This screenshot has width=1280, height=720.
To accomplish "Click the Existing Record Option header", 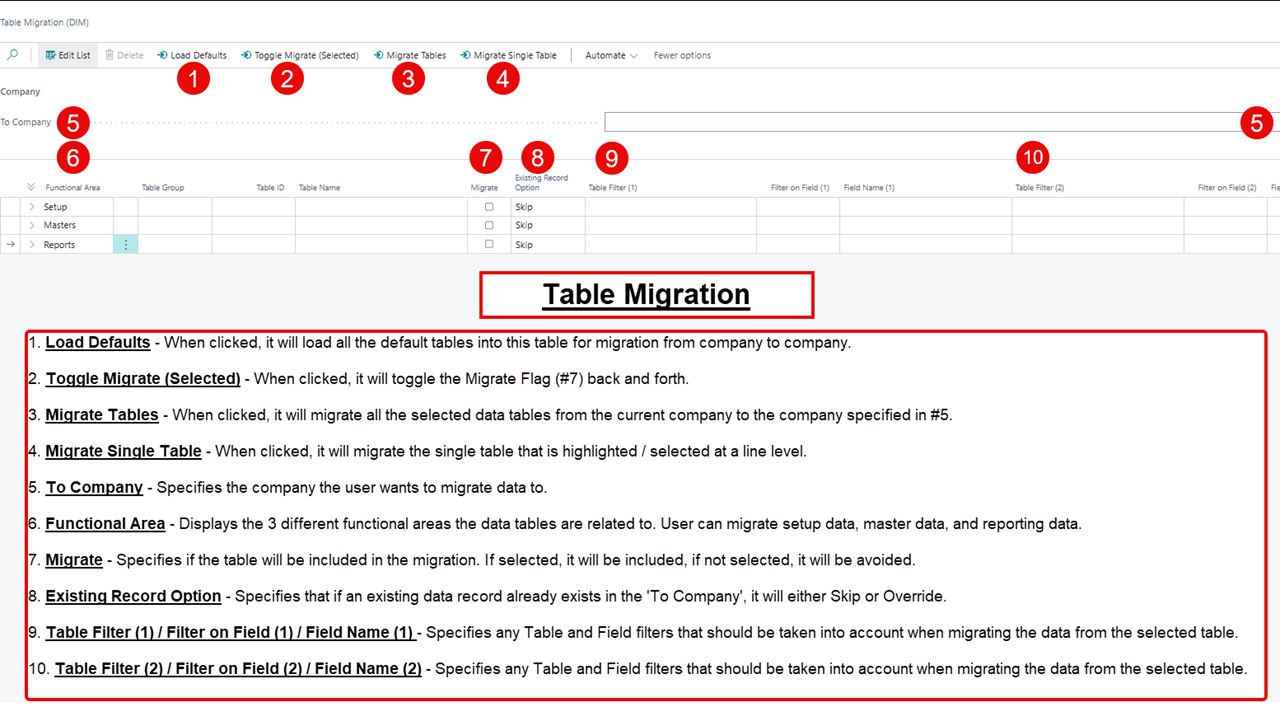I will [541, 182].
